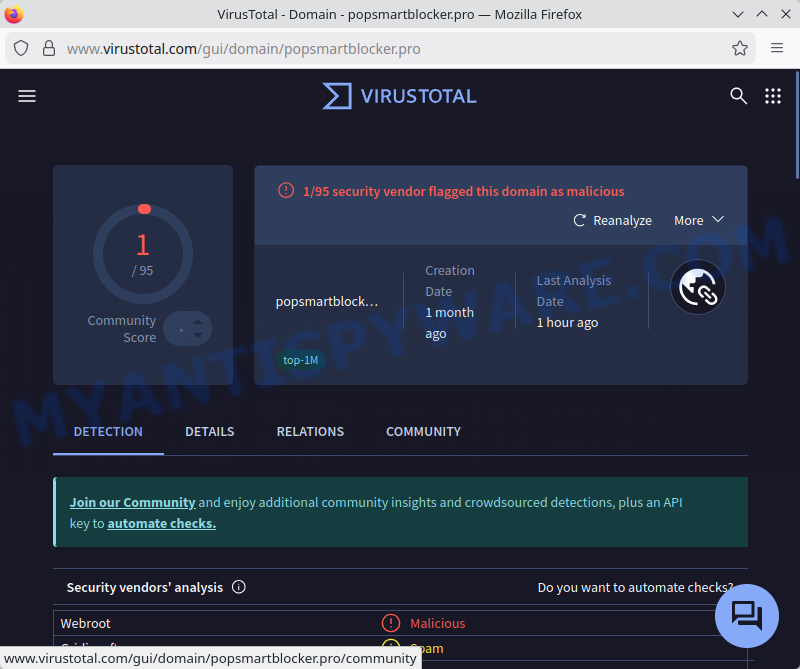
Task: Switch to the Details tab
Action: (x=210, y=432)
